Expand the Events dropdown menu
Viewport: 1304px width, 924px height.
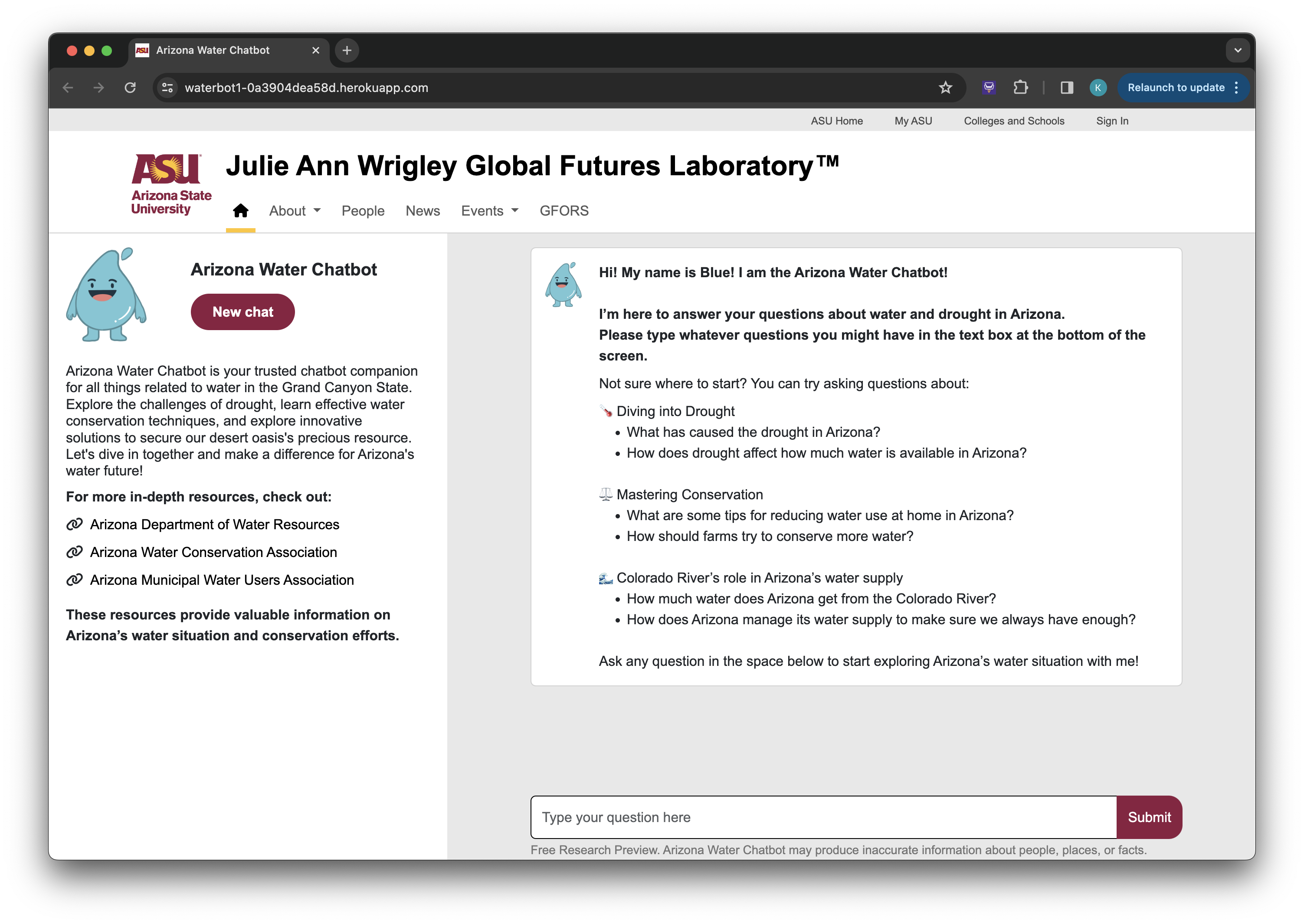[x=489, y=211]
